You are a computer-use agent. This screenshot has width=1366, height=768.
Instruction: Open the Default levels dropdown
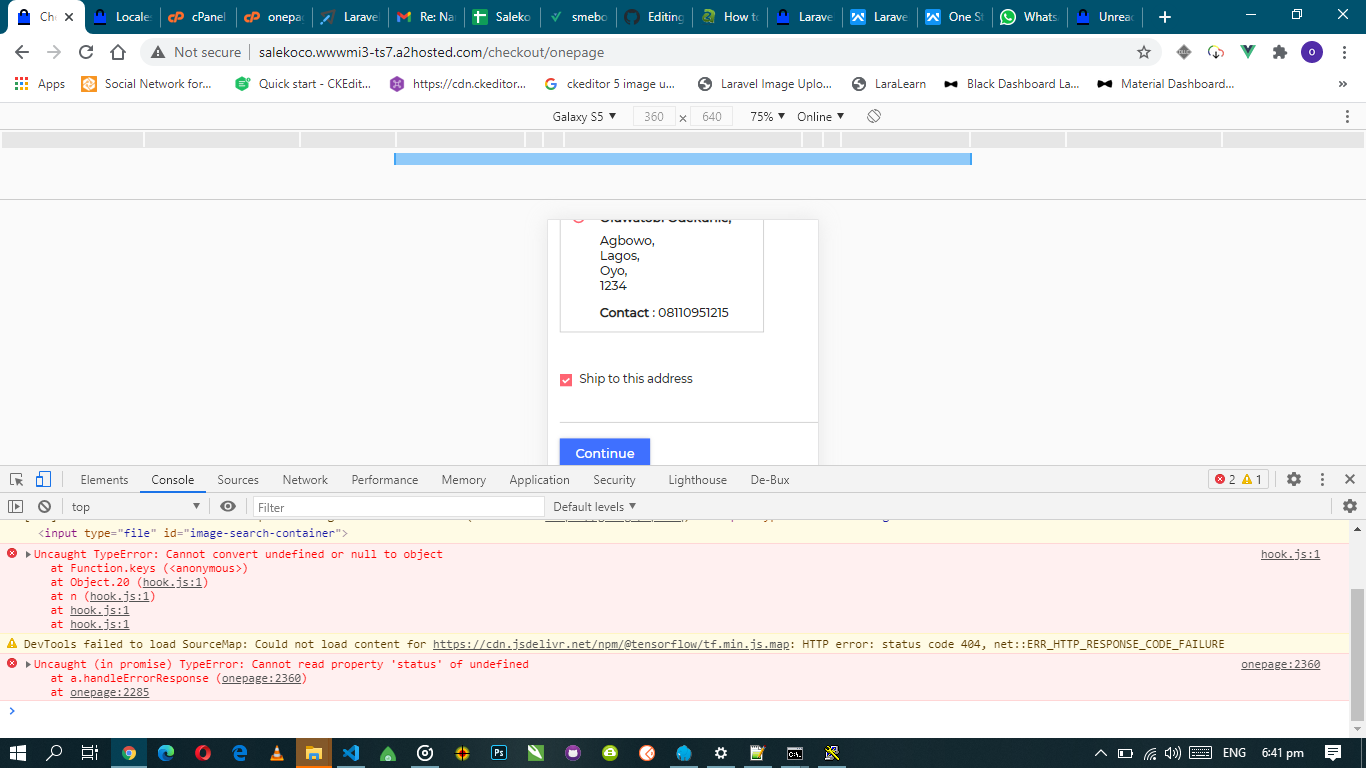click(x=595, y=507)
